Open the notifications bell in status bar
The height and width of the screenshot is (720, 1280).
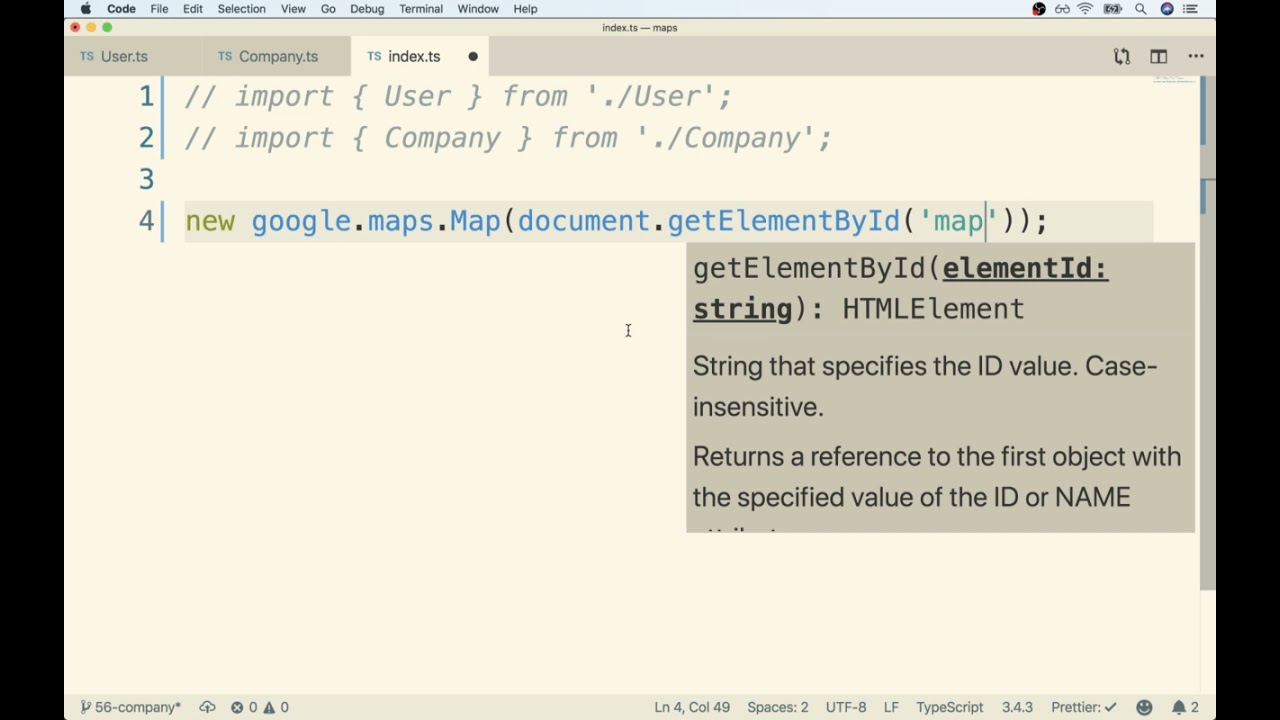click(1185, 707)
